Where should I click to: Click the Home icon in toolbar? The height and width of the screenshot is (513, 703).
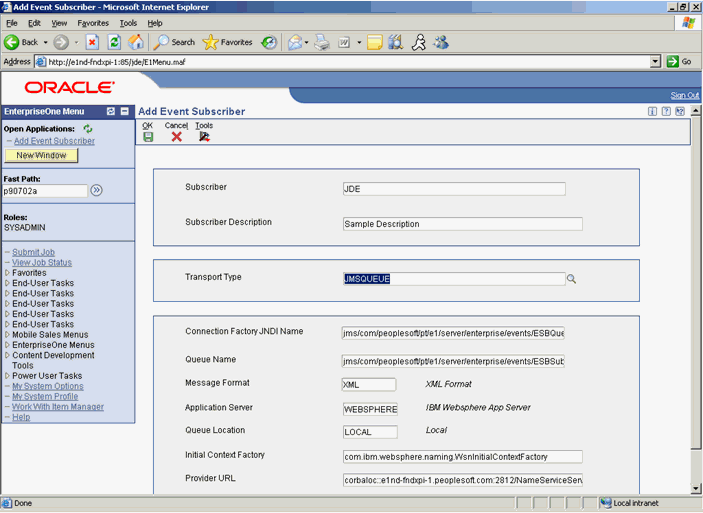click(136, 43)
